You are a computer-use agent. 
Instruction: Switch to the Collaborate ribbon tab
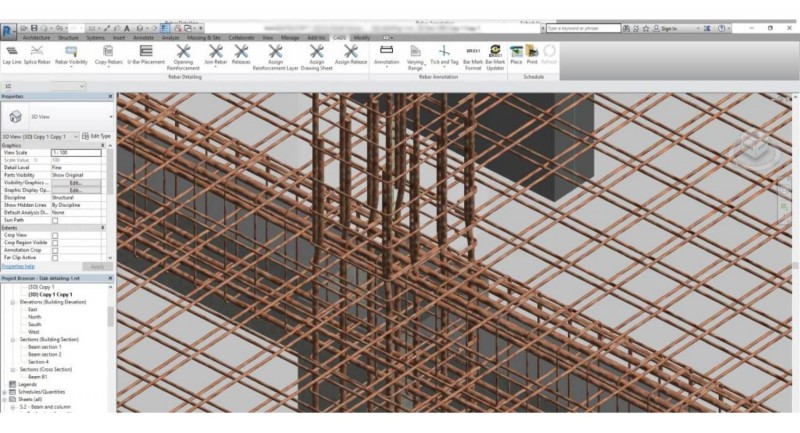click(241, 38)
